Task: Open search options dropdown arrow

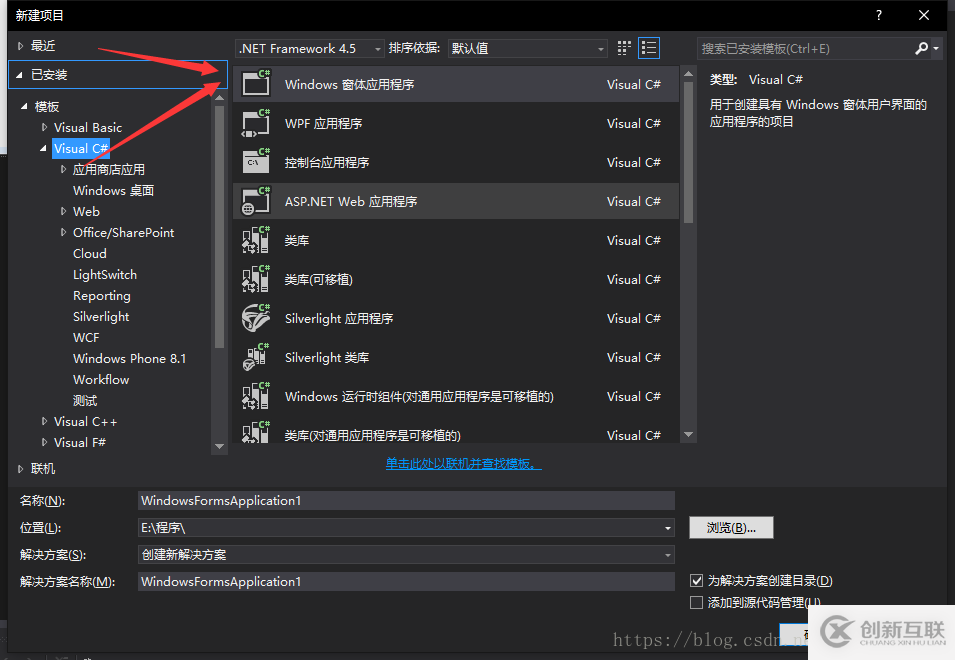Action: pyautogui.click(x=936, y=48)
